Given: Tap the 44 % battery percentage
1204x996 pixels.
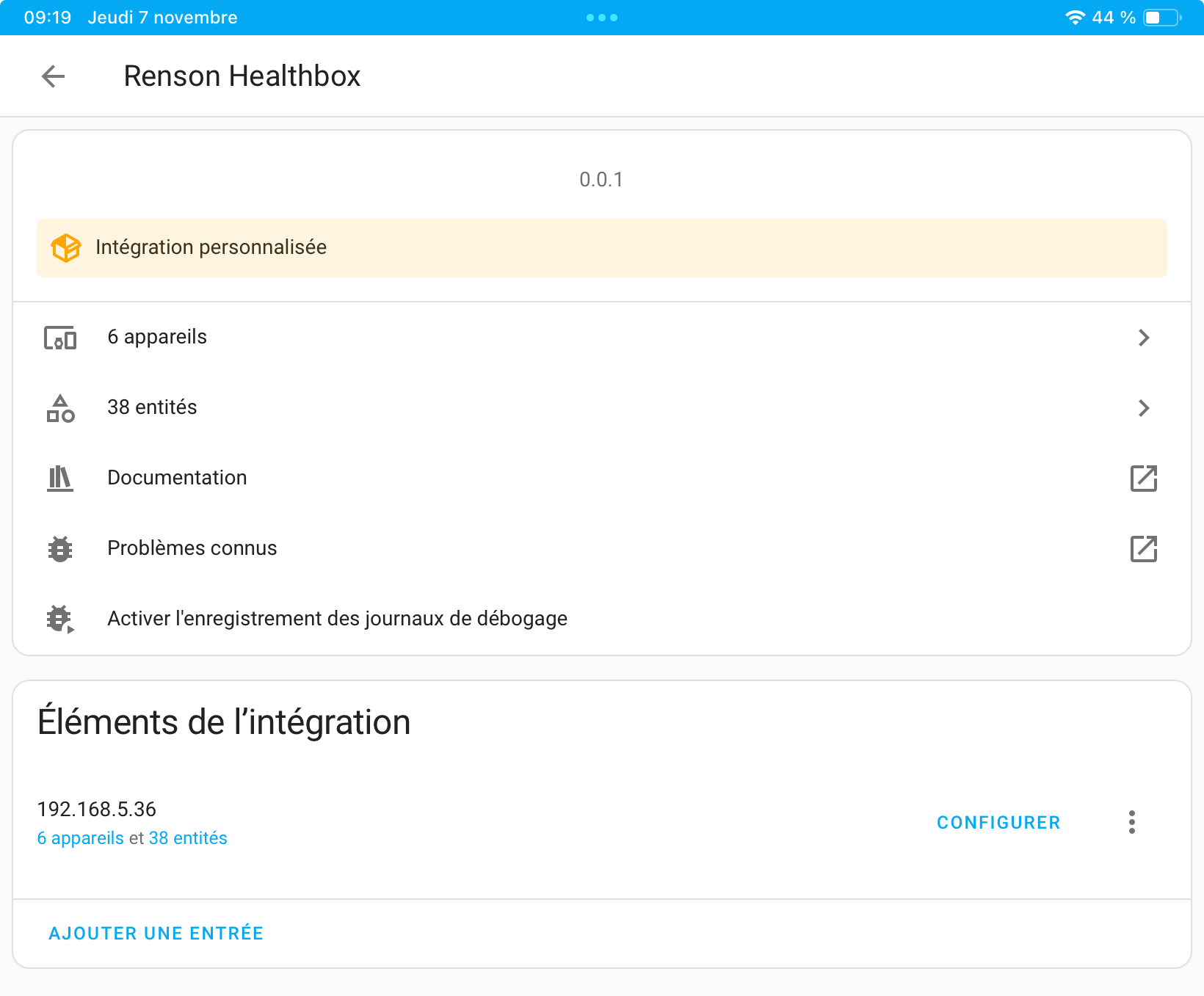Looking at the screenshot, I should point(1114,18).
